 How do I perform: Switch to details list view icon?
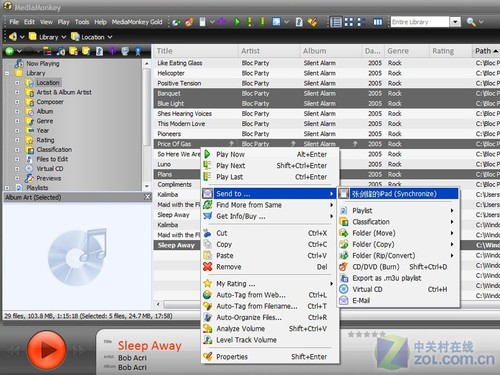coord(336,22)
